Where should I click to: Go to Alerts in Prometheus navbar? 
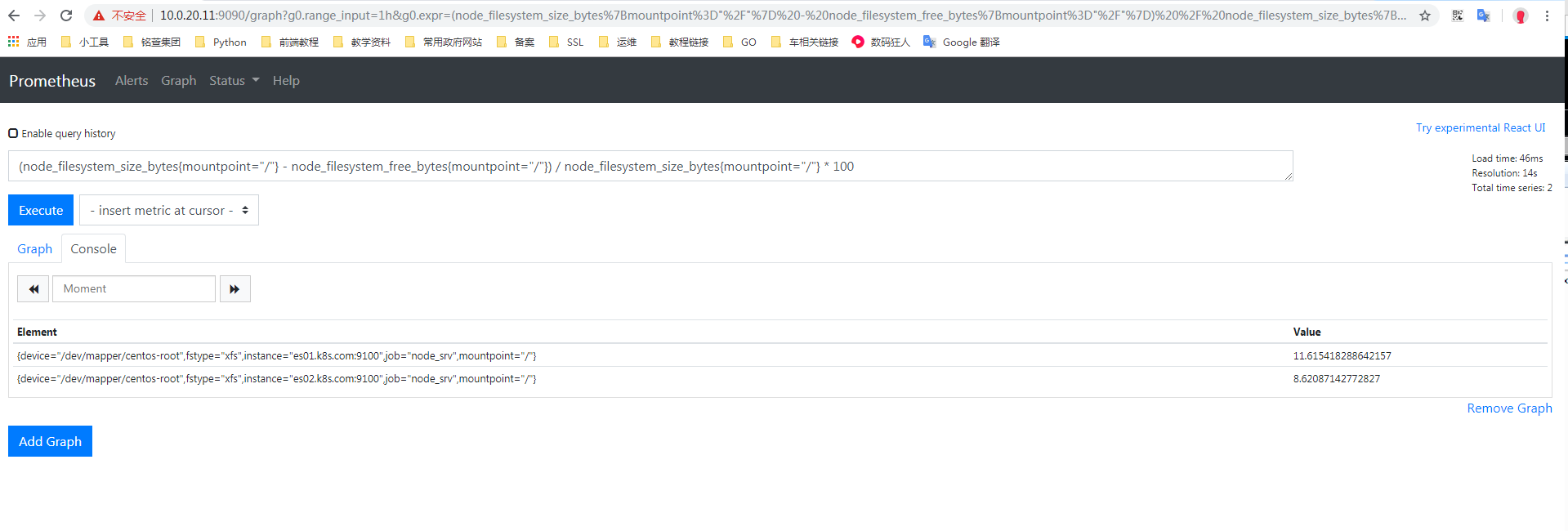132,80
